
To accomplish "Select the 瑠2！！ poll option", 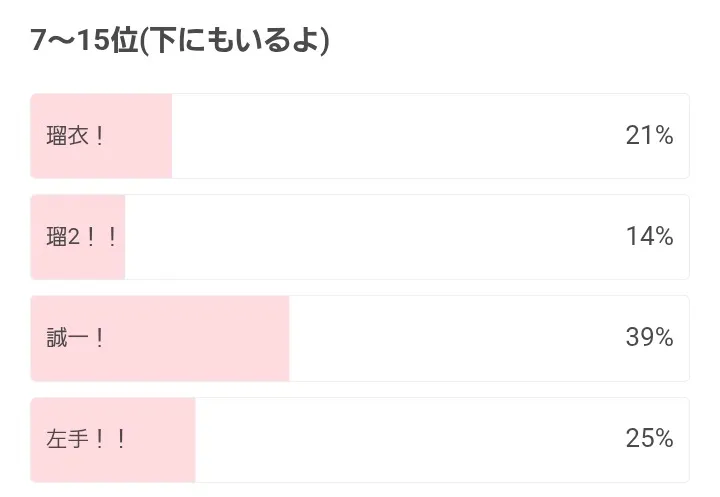I will pos(360,237).
